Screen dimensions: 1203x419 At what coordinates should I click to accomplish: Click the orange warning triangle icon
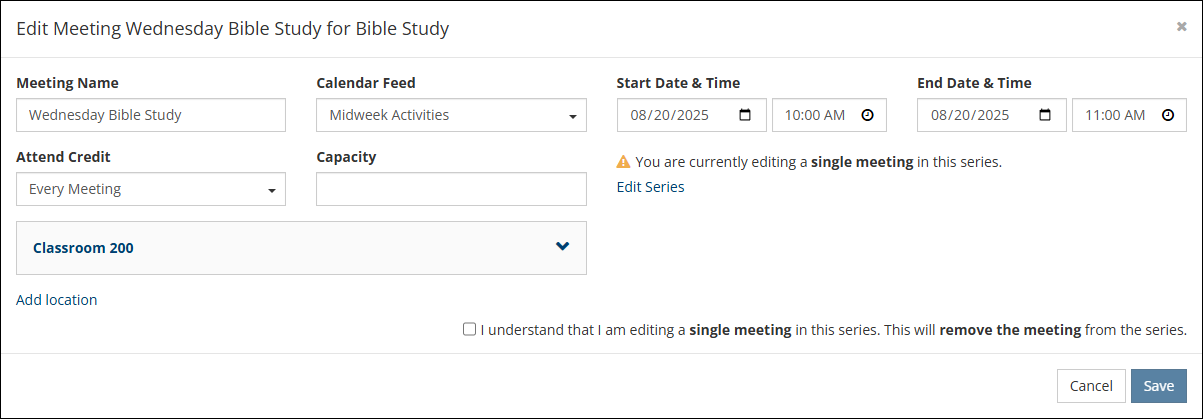[x=623, y=161]
